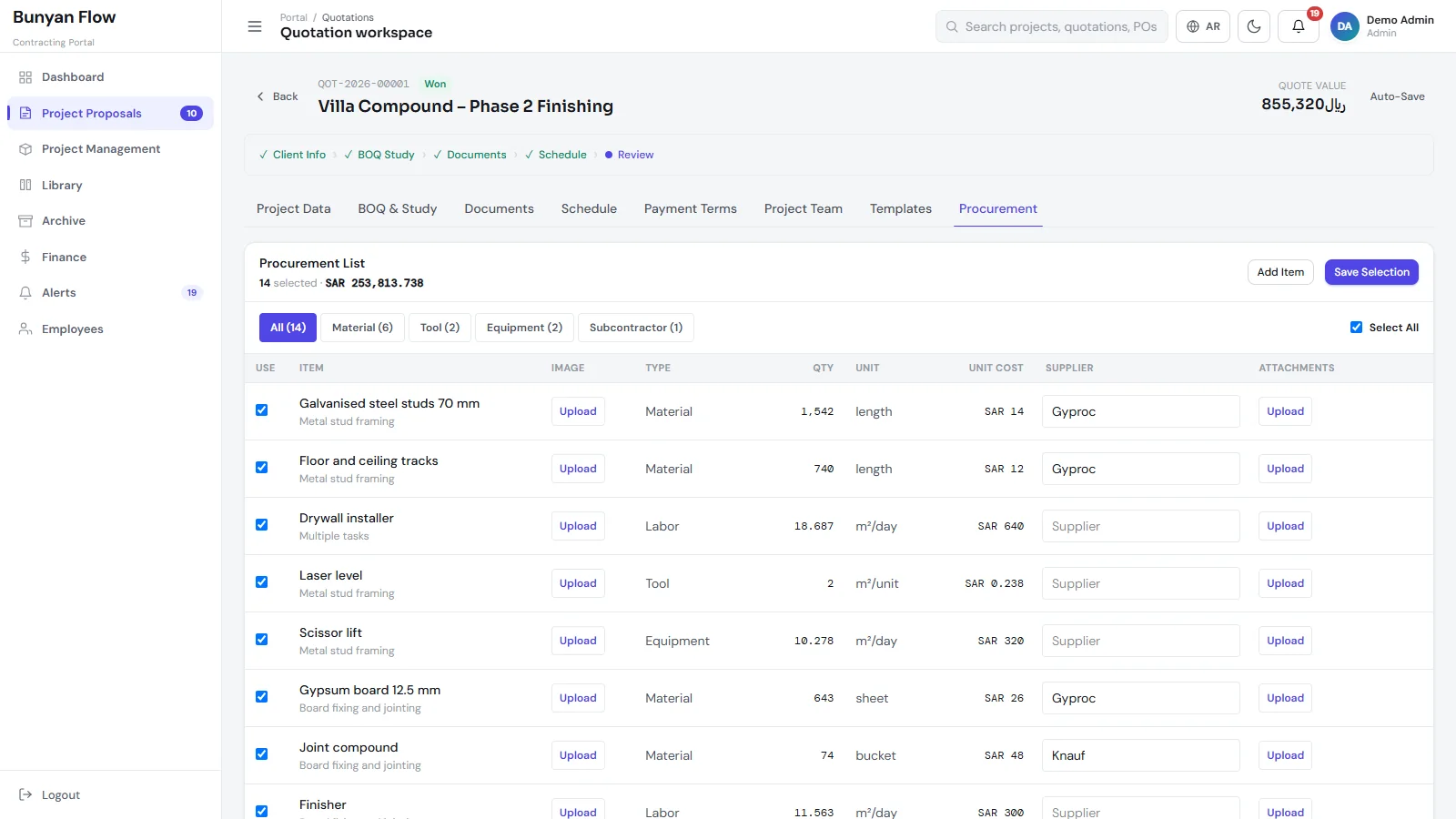This screenshot has height=819, width=1456.
Task: Click the Quotations breadcrumb
Action: tap(348, 17)
